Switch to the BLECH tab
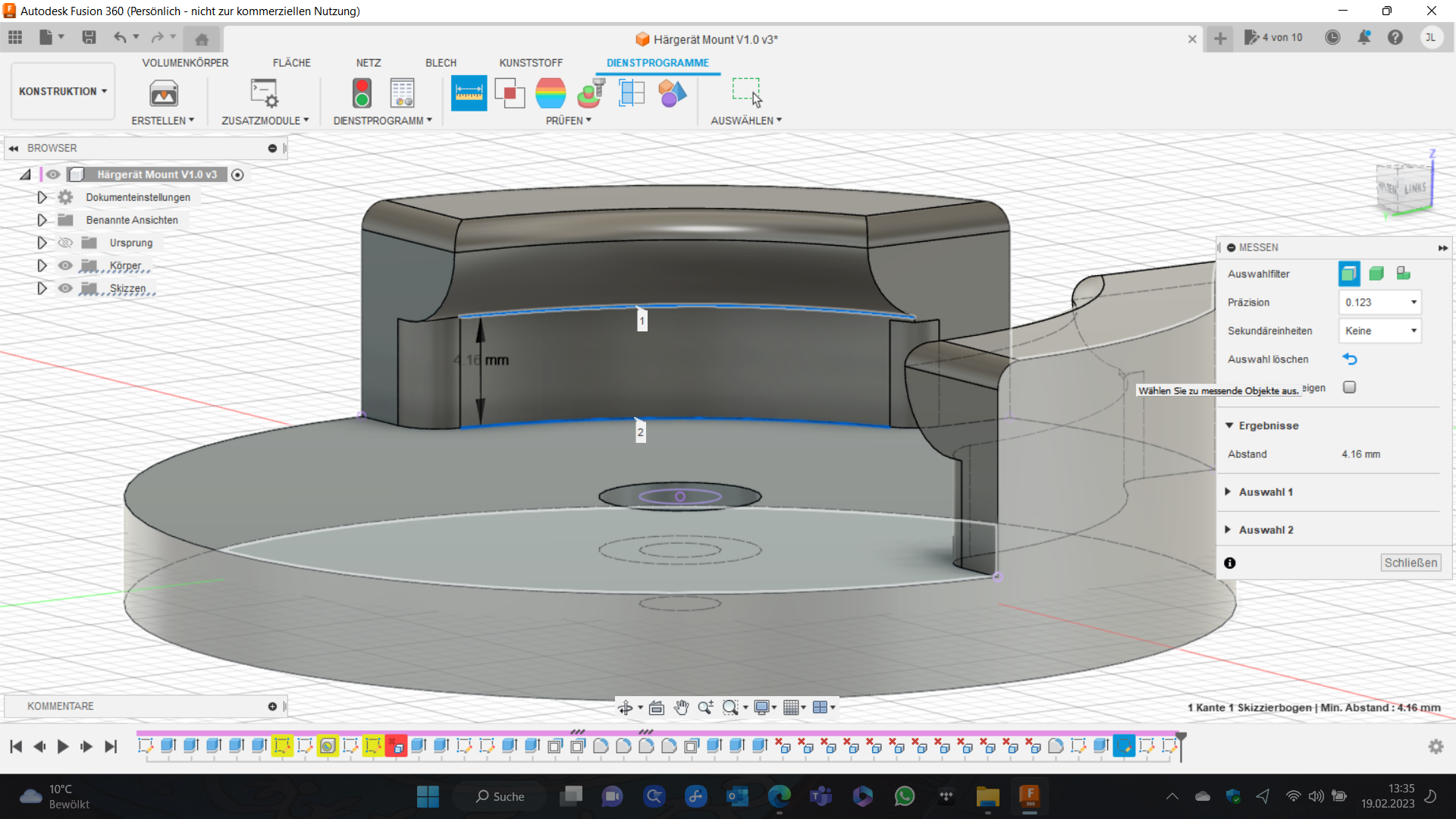This screenshot has height=819, width=1456. click(x=441, y=63)
